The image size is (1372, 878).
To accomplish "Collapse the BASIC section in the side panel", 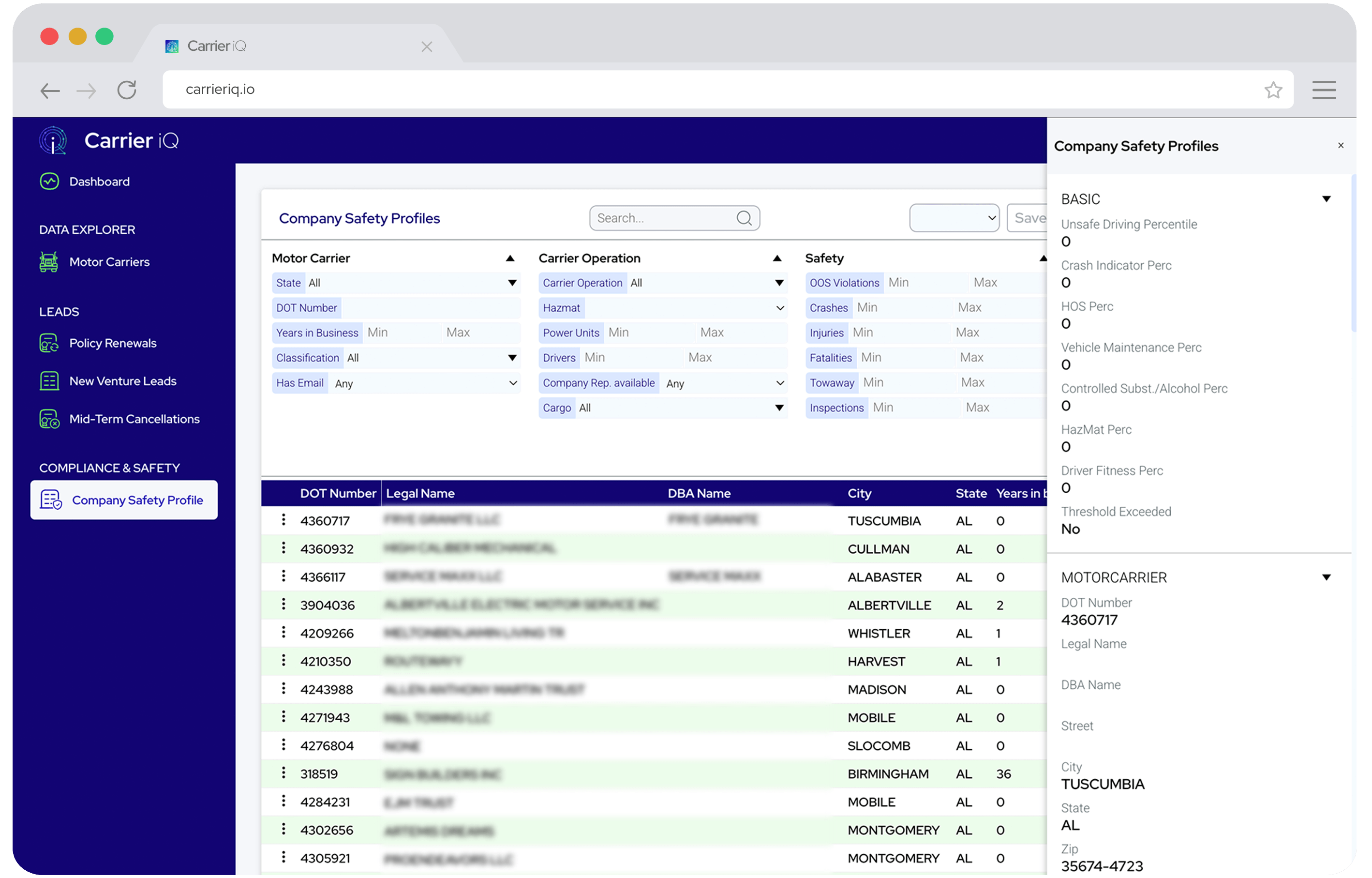I will click(x=1326, y=199).
